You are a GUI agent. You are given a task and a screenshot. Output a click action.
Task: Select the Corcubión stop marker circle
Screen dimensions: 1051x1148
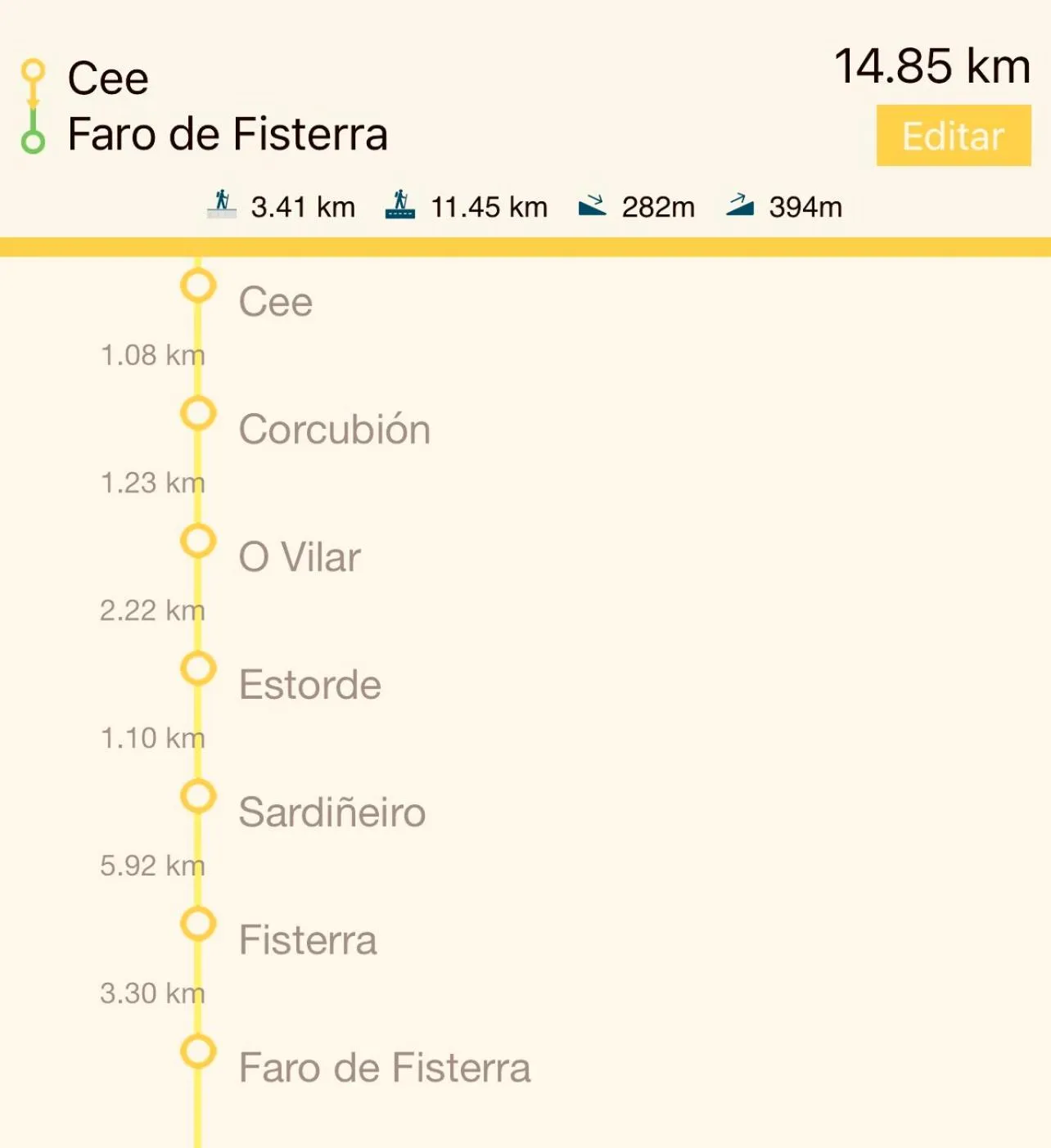point(198,414)
